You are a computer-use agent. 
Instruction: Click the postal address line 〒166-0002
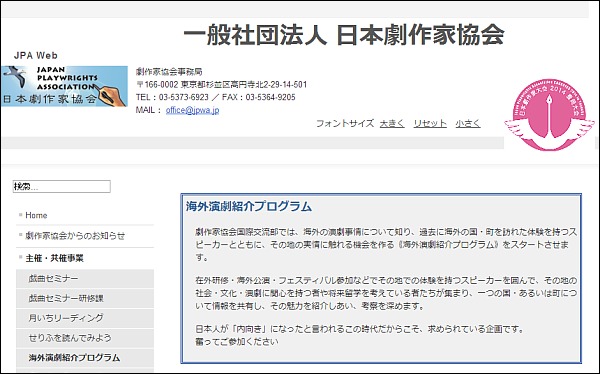point(222,85)
